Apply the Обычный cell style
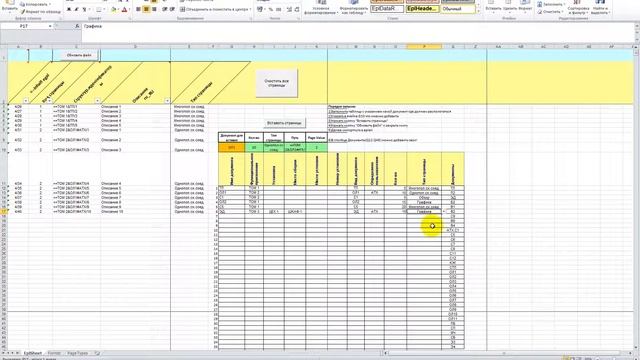The width and height of the screenshot is (640, 360). (458, 9)
